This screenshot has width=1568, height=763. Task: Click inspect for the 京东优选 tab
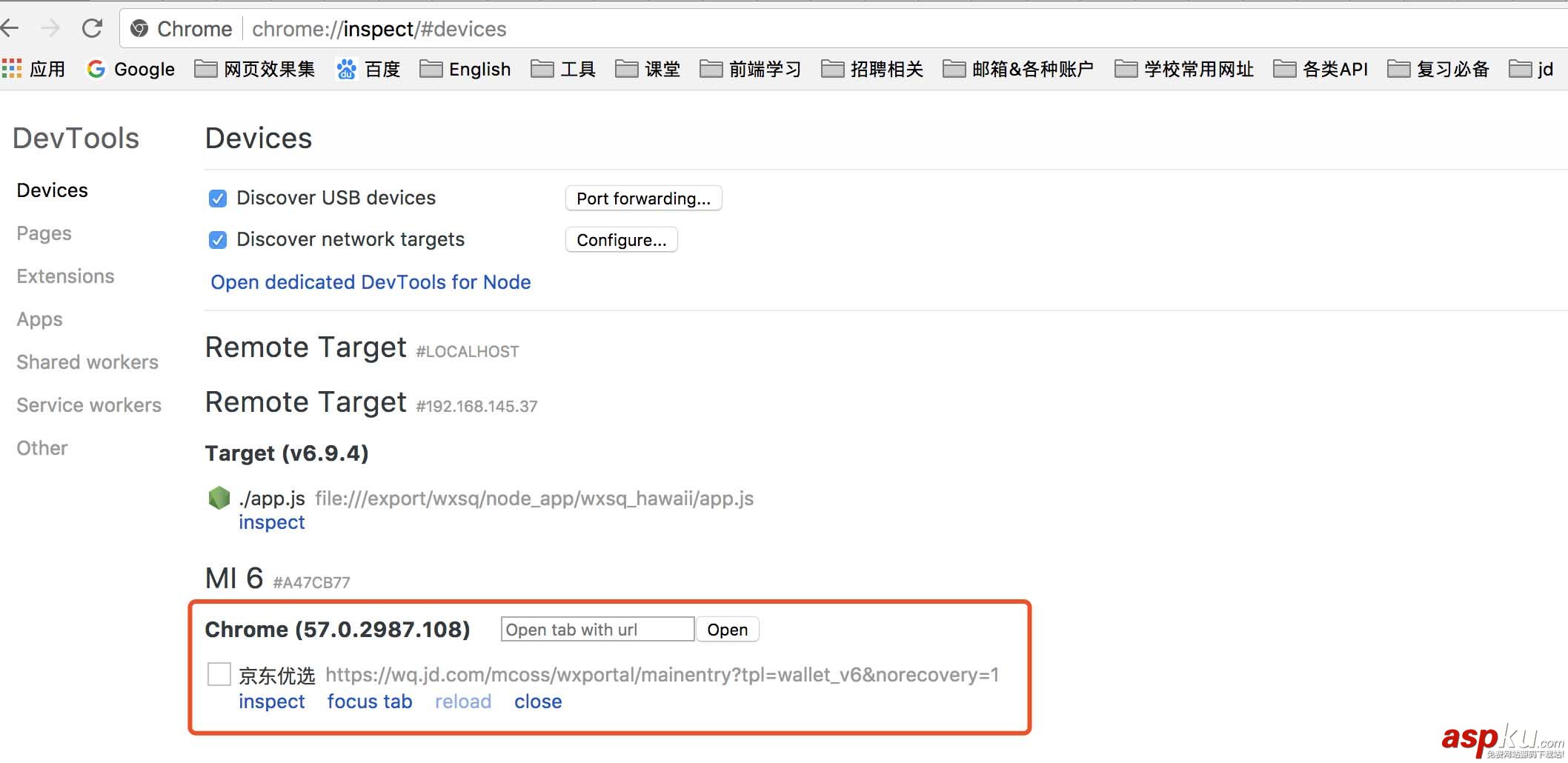[x=272, y=702]
